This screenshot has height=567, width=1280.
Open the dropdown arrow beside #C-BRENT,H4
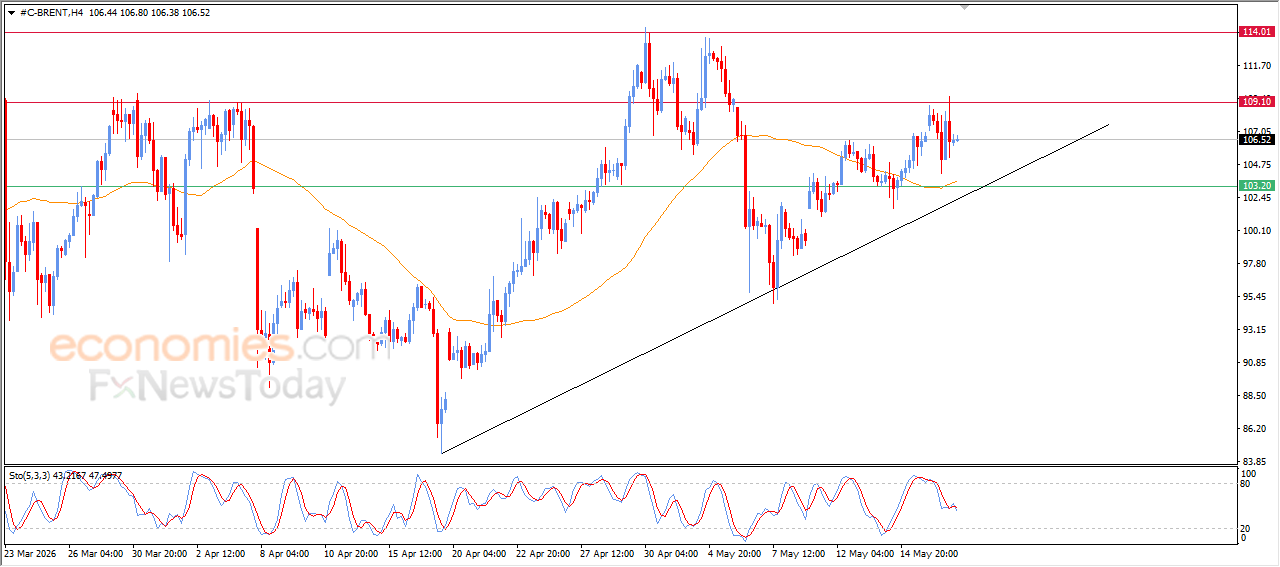point(11,12)
